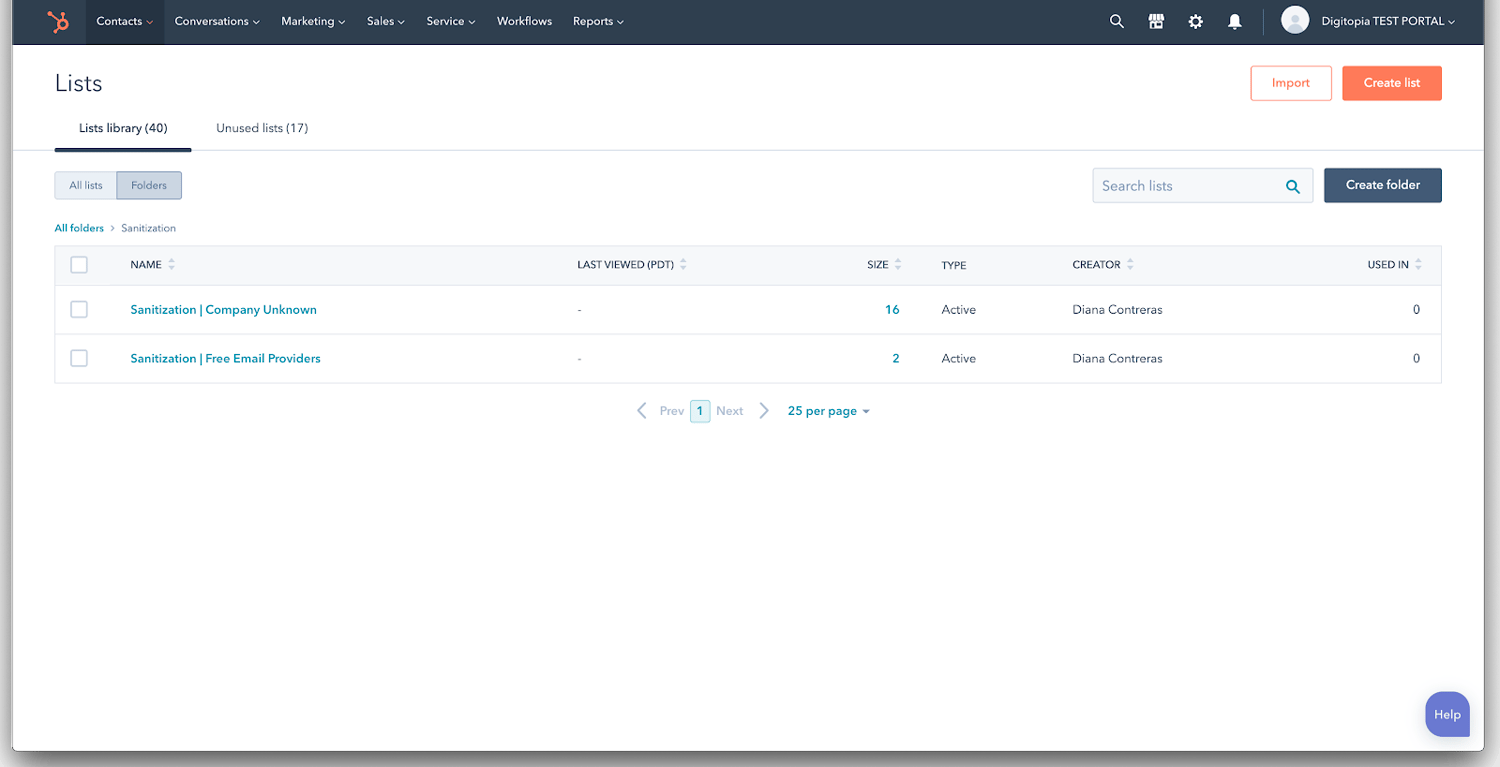The width and height of the screenshot is (1500, 767).
Task: Open the notifications bell icon
Action: [1234, 21]
